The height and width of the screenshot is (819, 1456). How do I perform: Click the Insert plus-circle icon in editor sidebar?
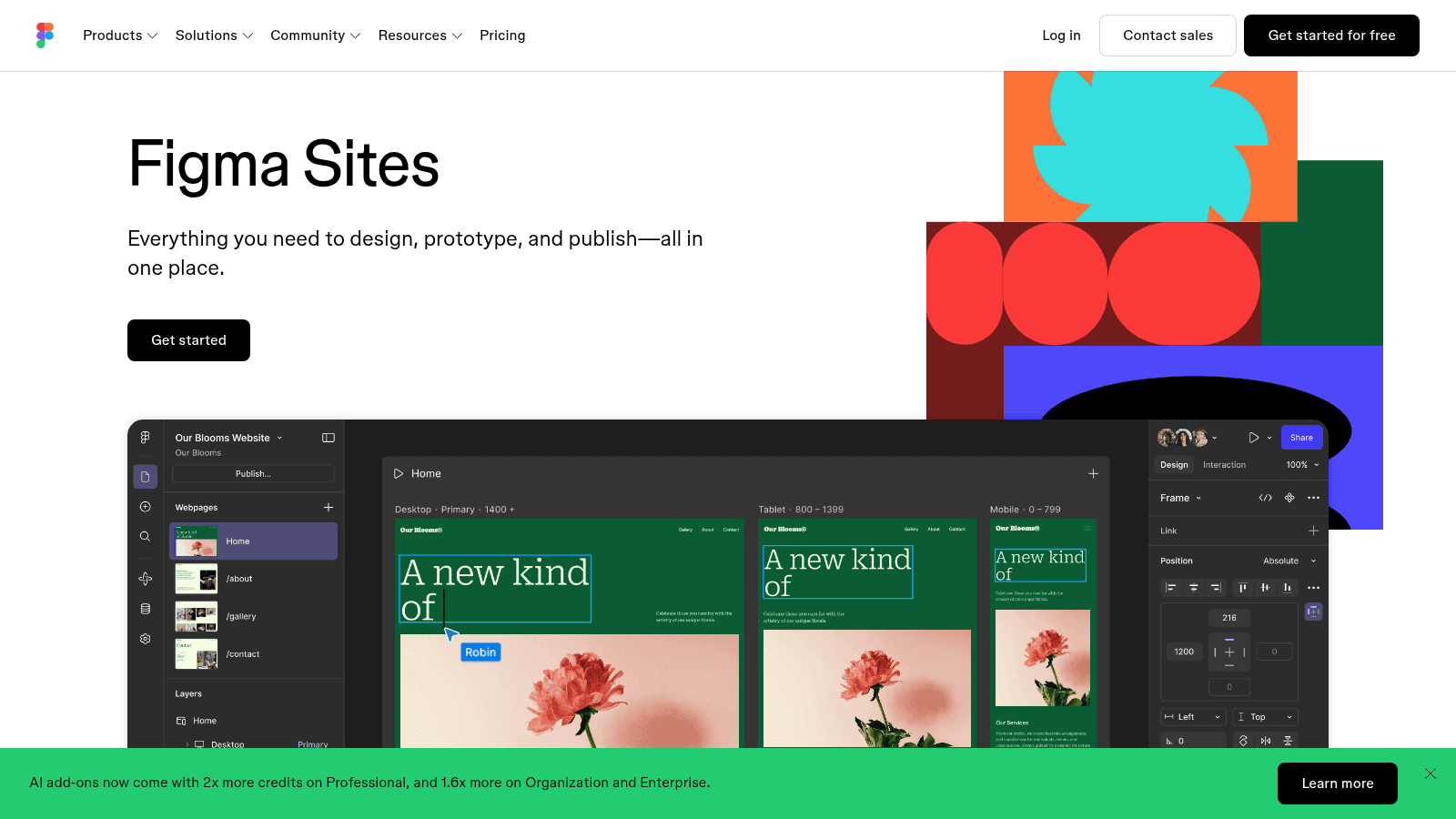[x=145, y=507]
